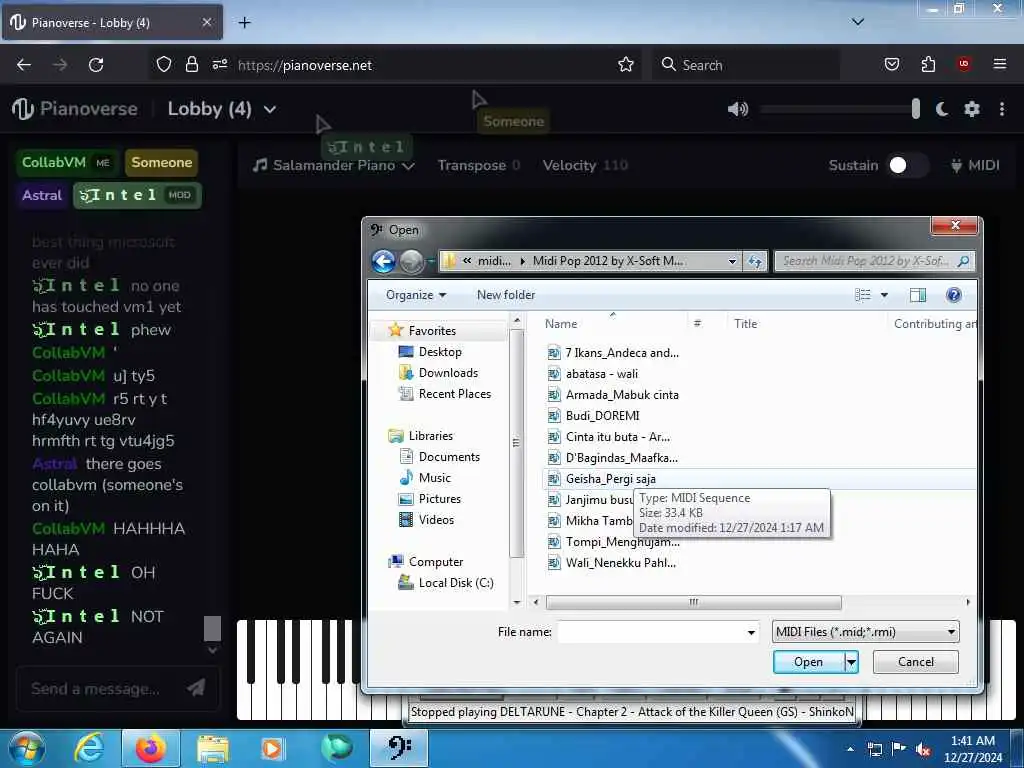
Task: Click the MIDI plug button
Action: pos(975,165)
